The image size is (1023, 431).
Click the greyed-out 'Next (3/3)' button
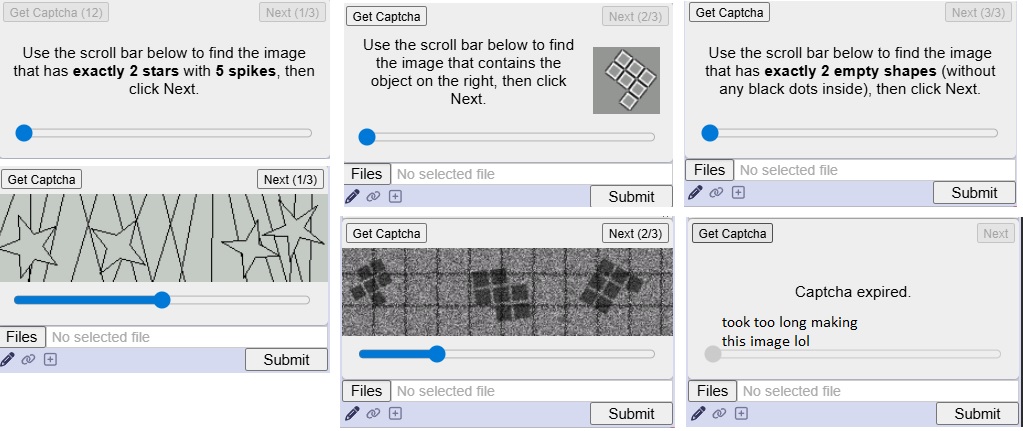(978, 12)
